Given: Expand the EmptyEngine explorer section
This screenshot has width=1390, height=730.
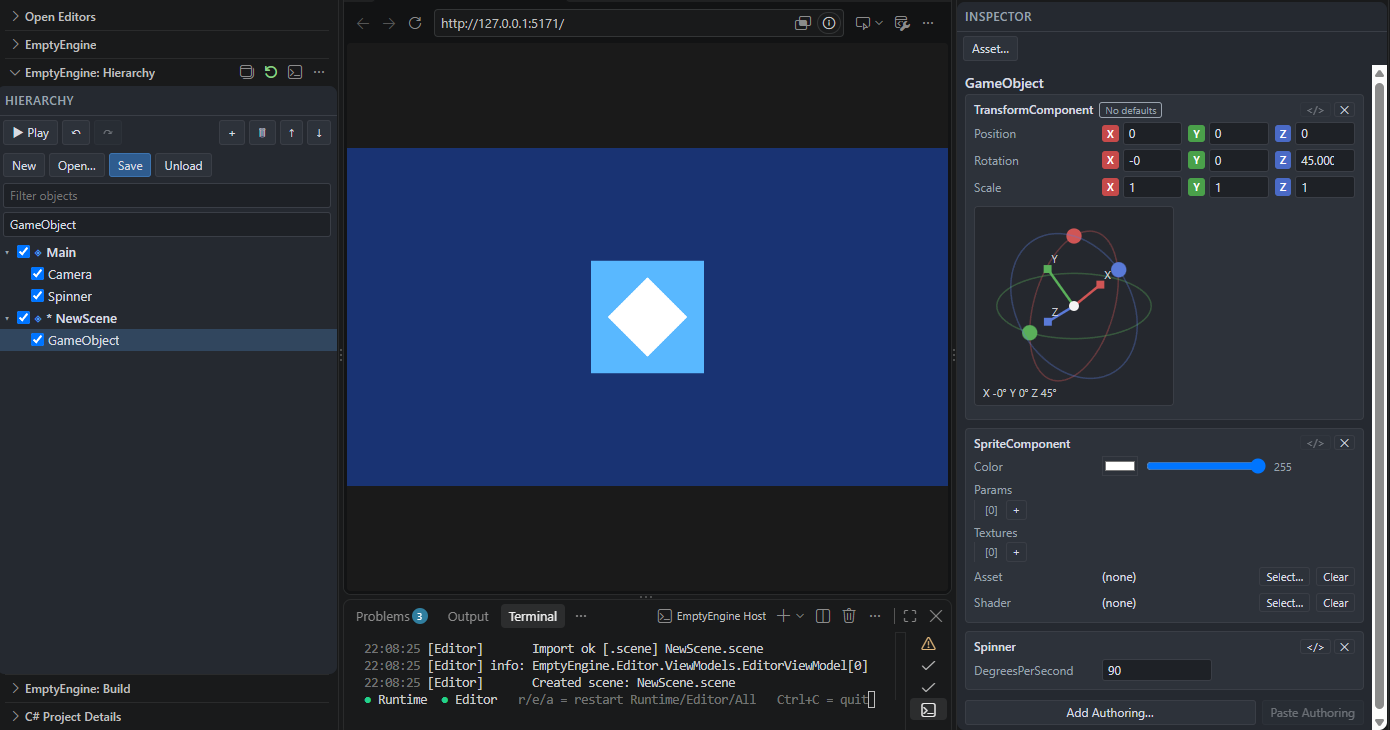Looking at the screenshot, I should 168,45.
